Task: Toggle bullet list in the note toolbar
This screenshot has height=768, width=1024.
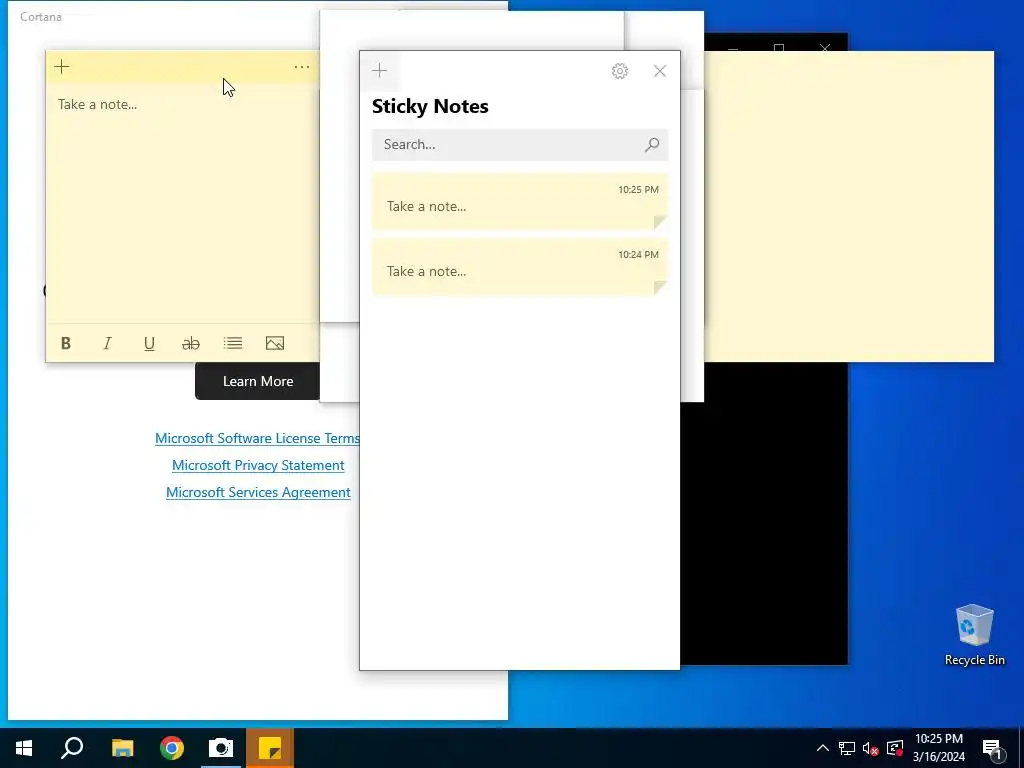Action: point(232,344)
